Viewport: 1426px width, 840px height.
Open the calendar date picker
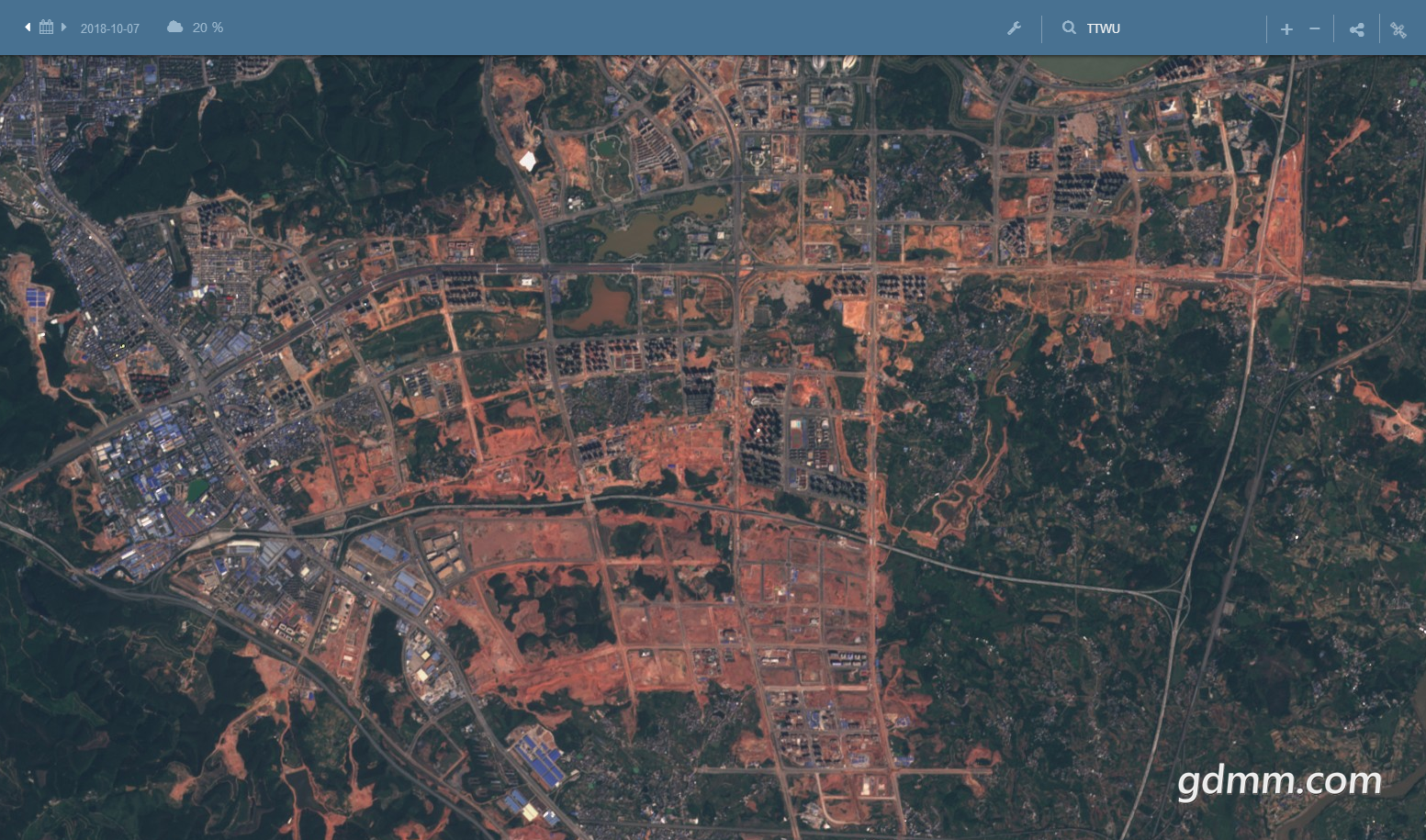pyautogui.click(x=46, y=28)
